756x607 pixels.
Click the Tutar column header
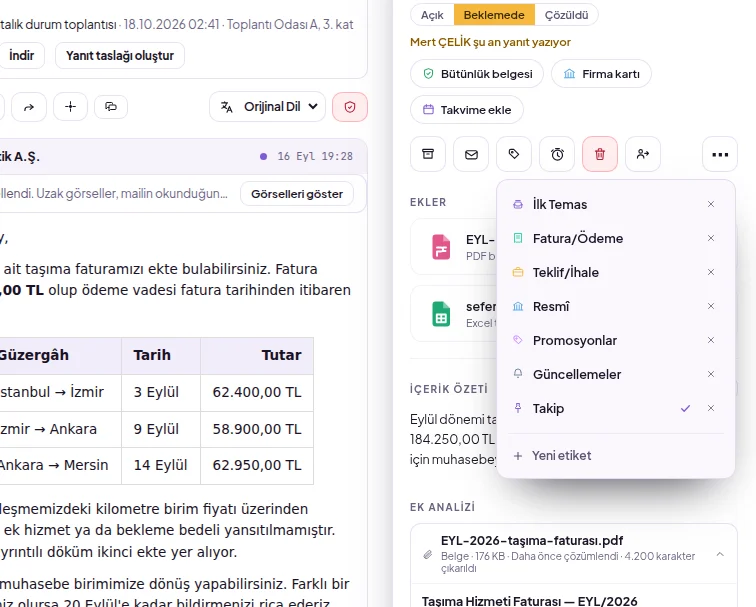point(257,355)
